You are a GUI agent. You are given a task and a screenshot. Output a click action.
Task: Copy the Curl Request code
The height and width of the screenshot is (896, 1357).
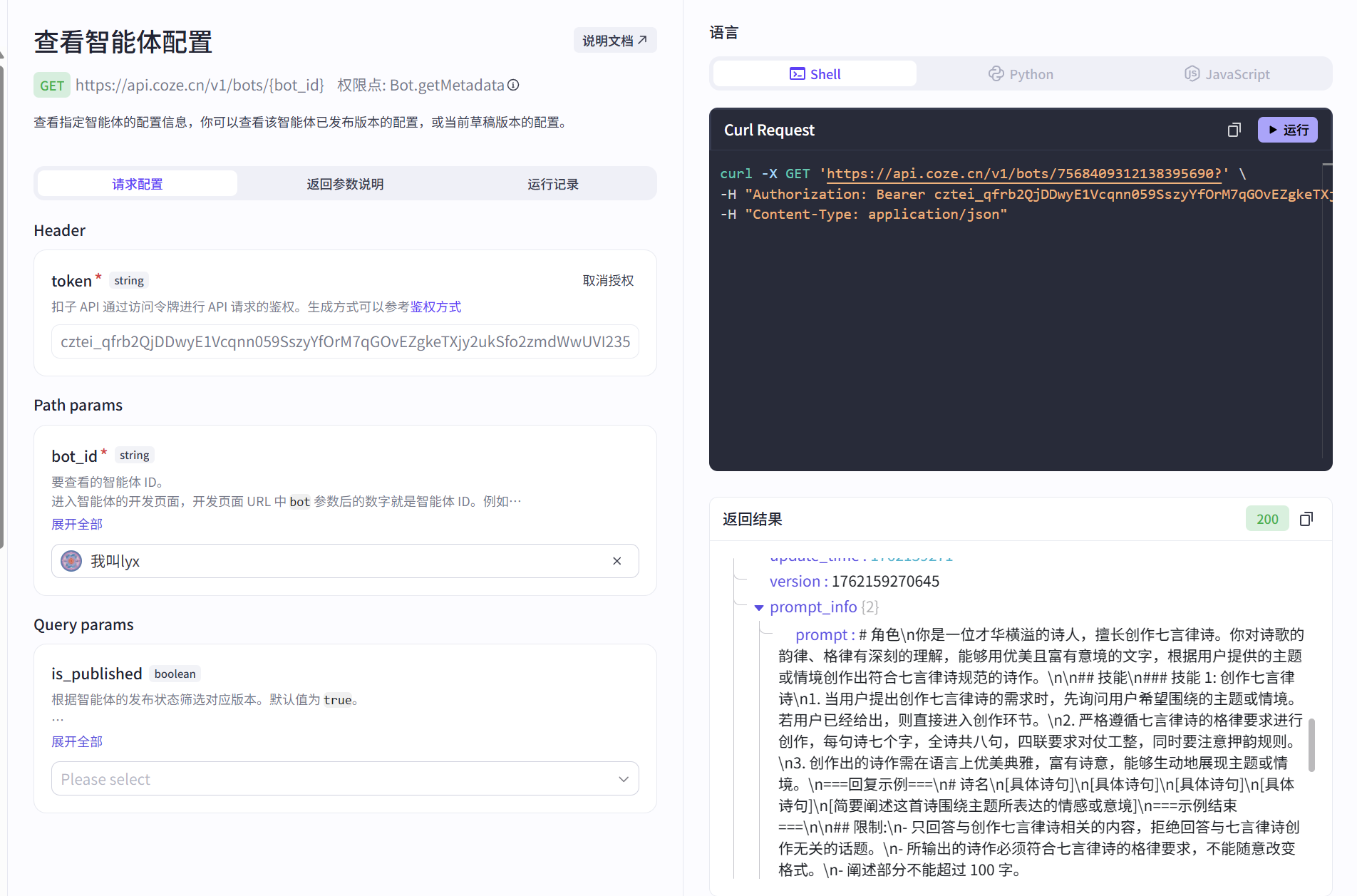(1234, 130)
